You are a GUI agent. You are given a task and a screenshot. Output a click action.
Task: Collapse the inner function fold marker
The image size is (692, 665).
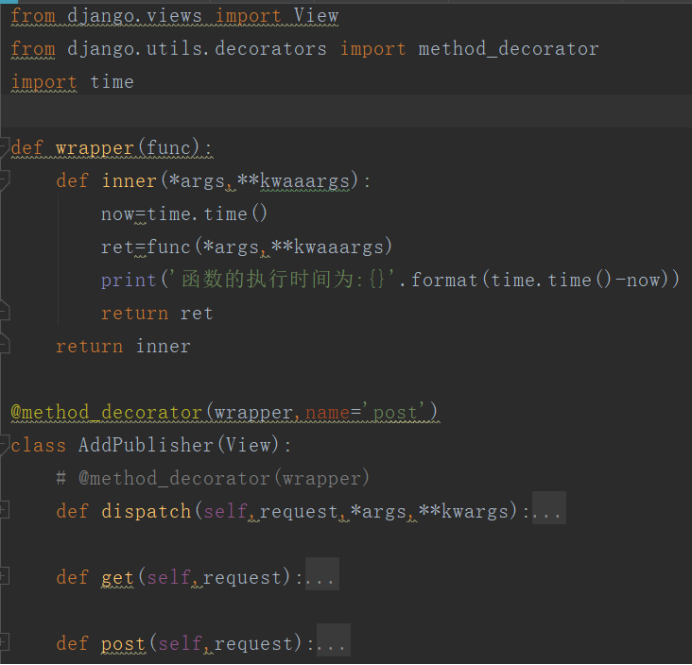coord(4,181)
